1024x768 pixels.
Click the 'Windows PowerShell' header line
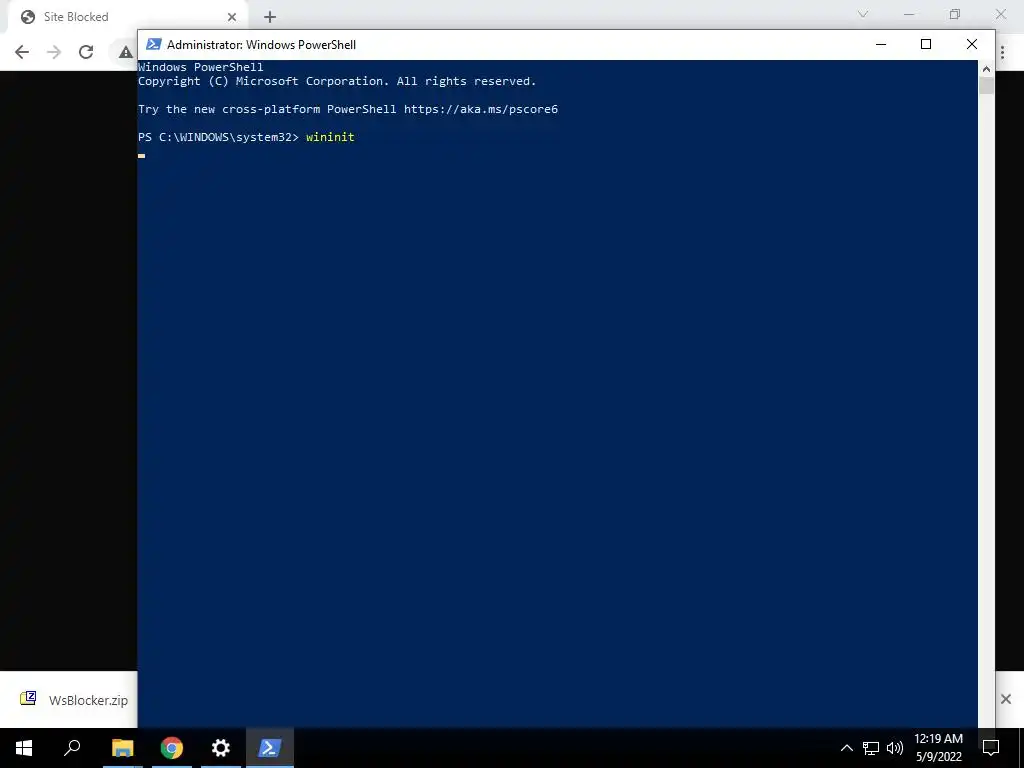coord(200,67)
